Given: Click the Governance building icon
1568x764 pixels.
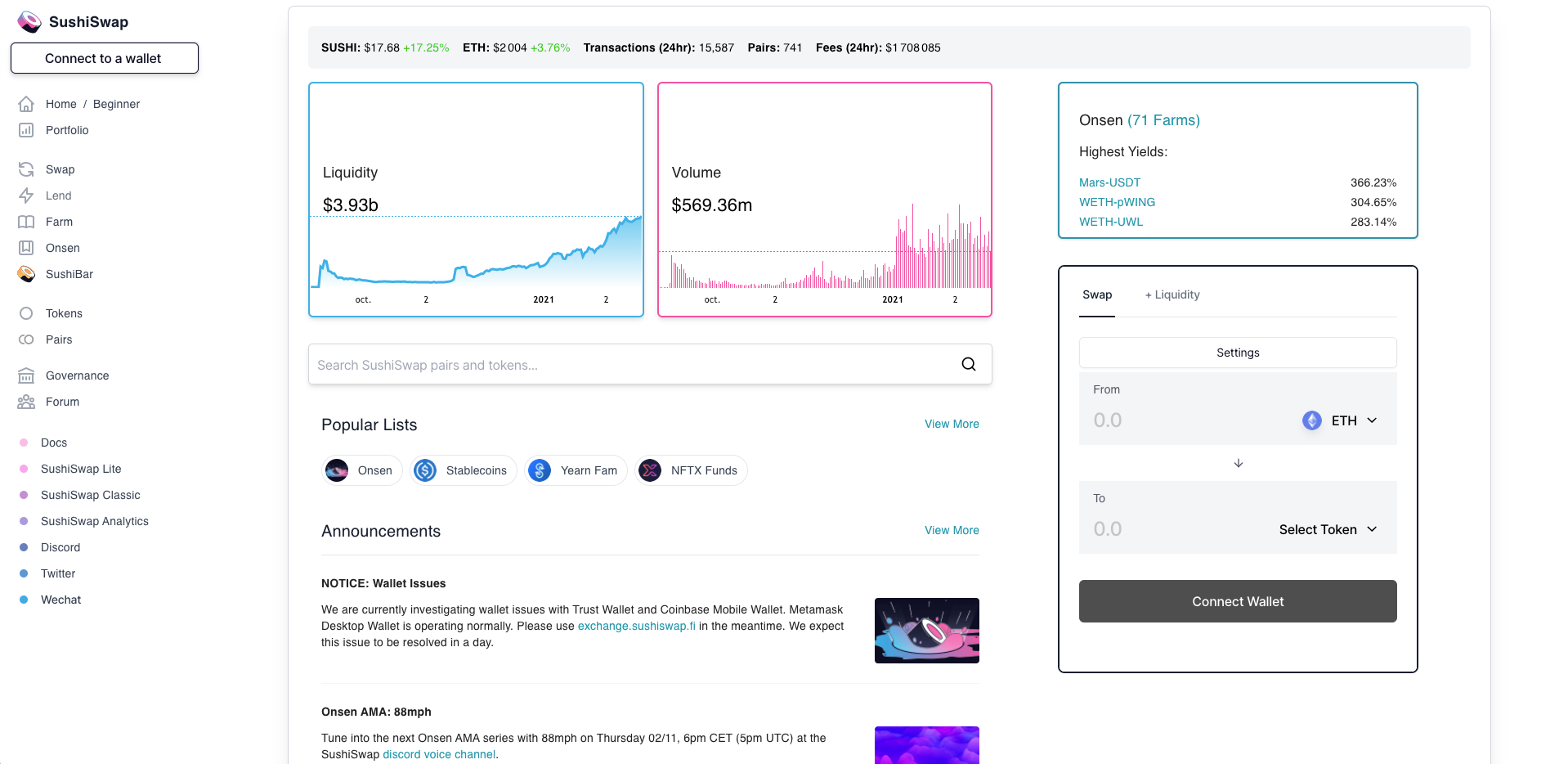Looking at the screenshot, I should [26, 375].
